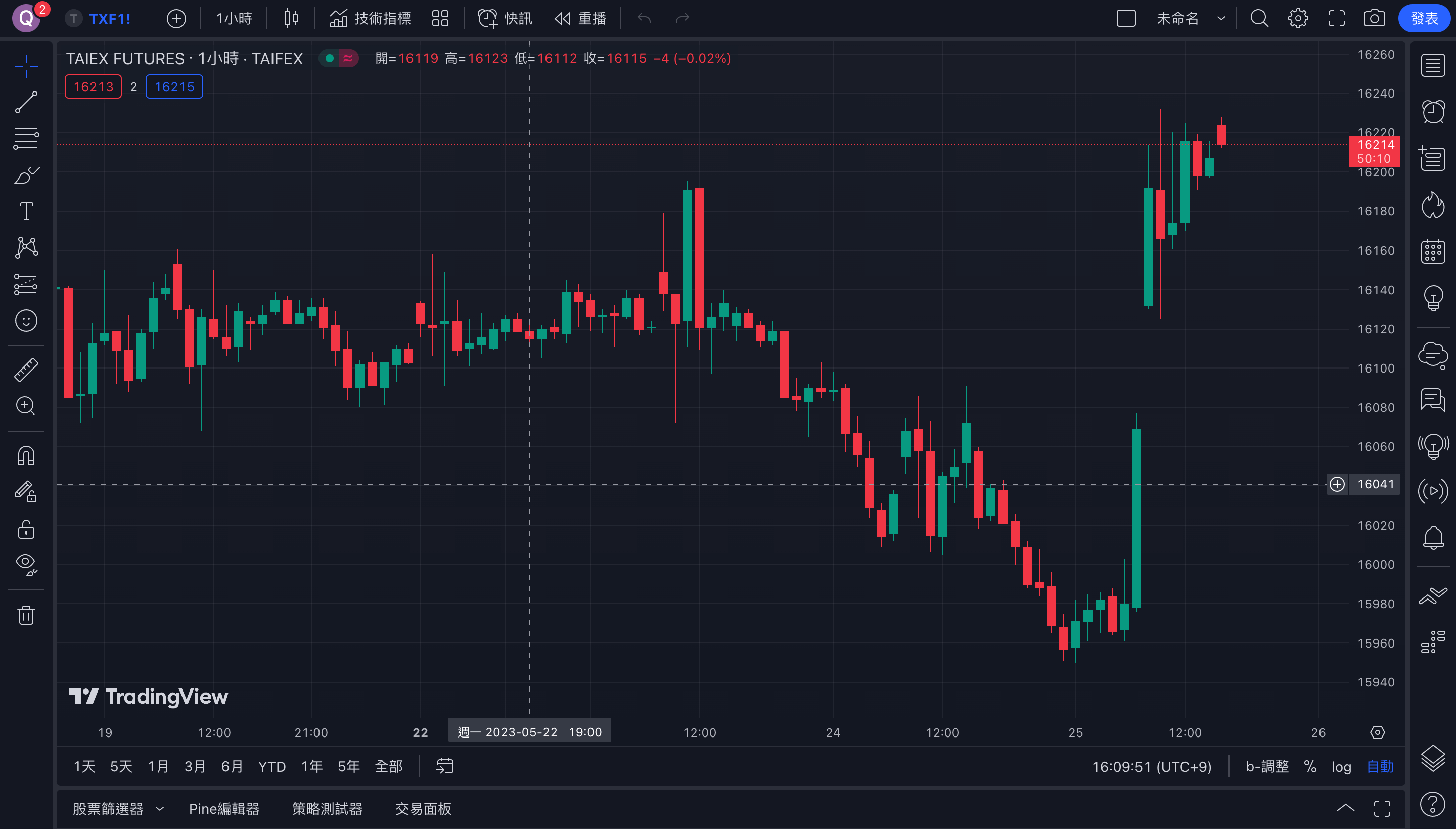Open the emoji icons tool
1456x829 pixels.
26,320
